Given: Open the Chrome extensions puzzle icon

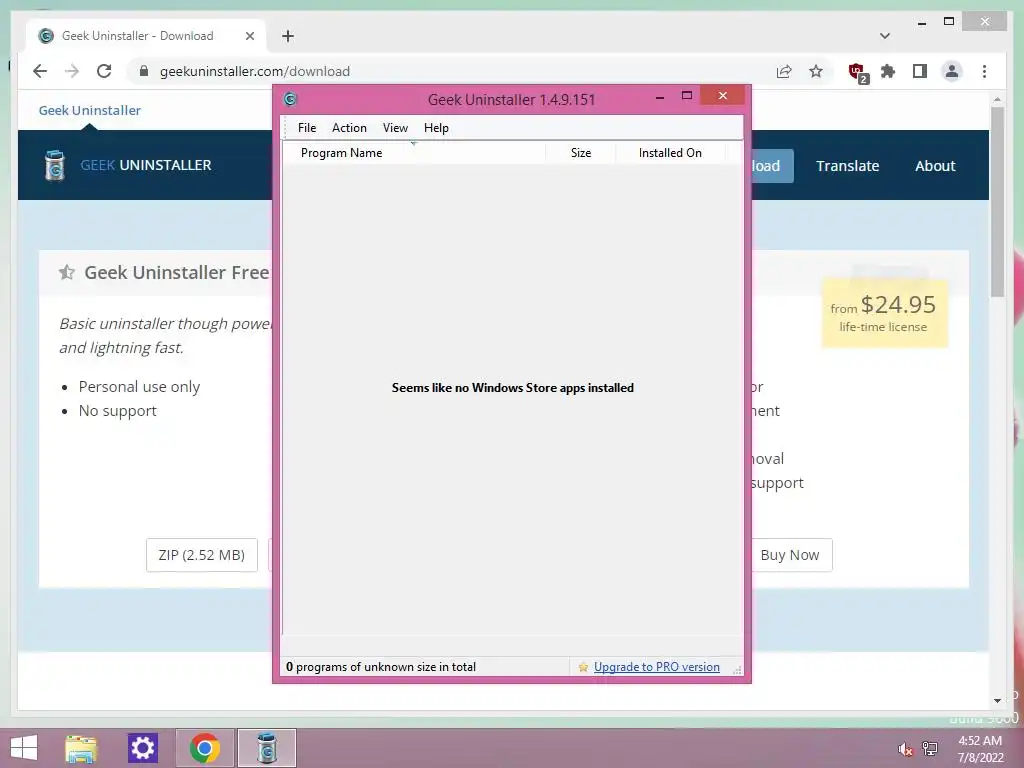Looking at the screenshot, I should 888,71.
